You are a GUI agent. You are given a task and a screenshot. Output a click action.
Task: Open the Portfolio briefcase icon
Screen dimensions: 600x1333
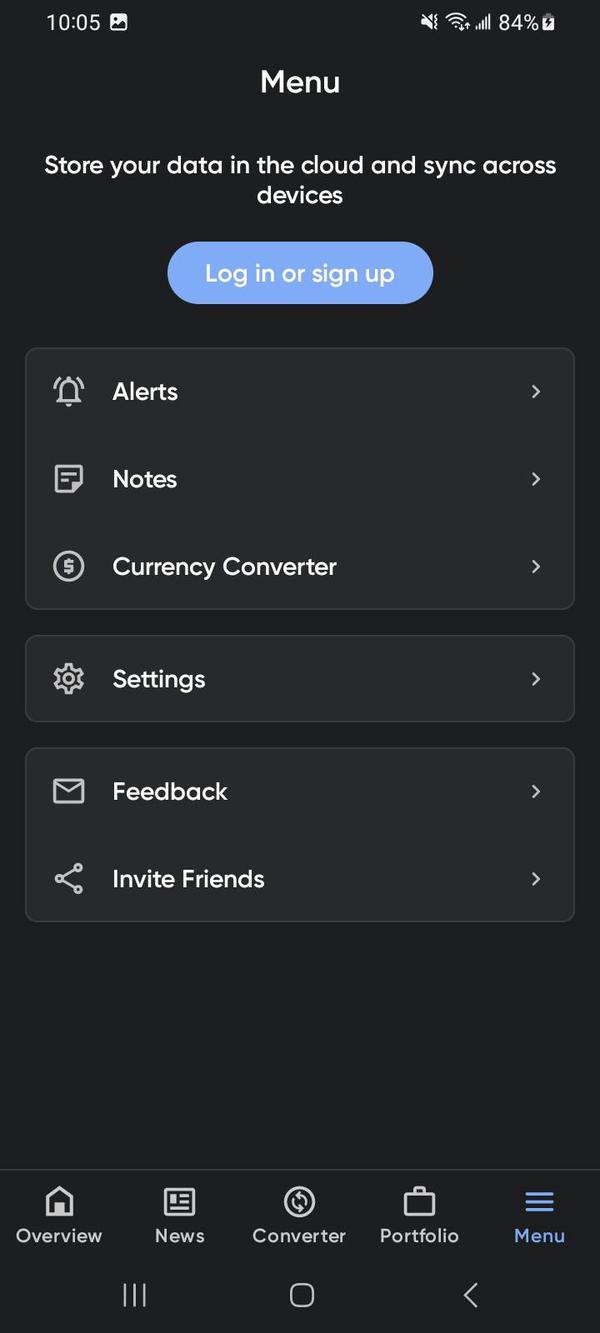419,1201
